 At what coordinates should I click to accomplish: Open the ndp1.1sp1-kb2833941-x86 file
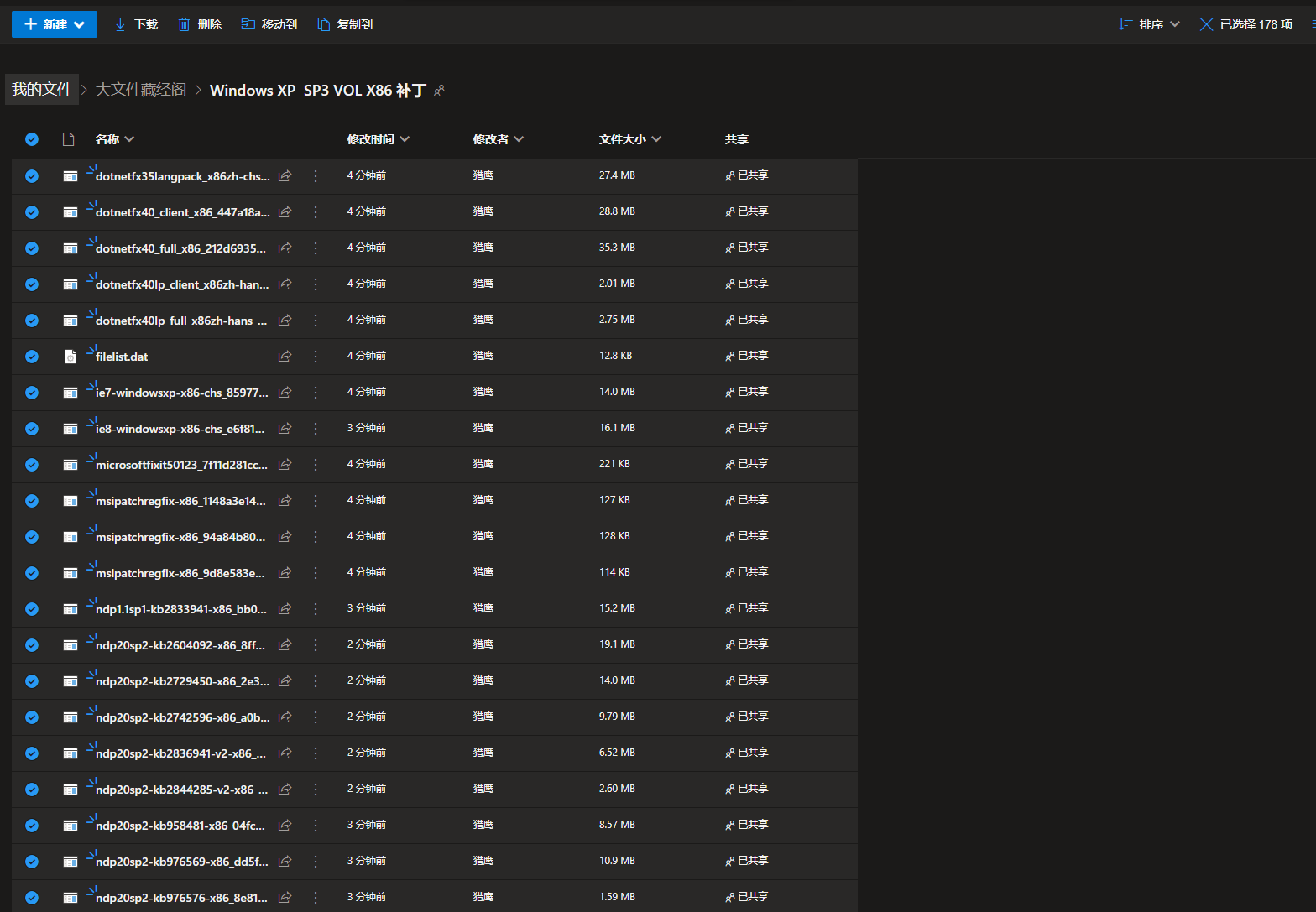[x=180, y=609]
